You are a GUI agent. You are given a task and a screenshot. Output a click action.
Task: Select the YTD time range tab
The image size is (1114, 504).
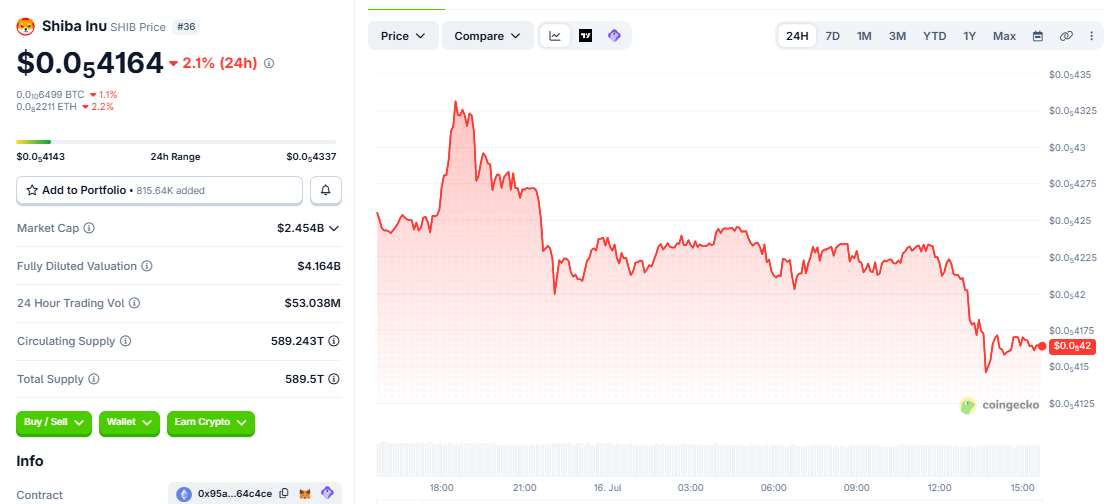[934, 36]
